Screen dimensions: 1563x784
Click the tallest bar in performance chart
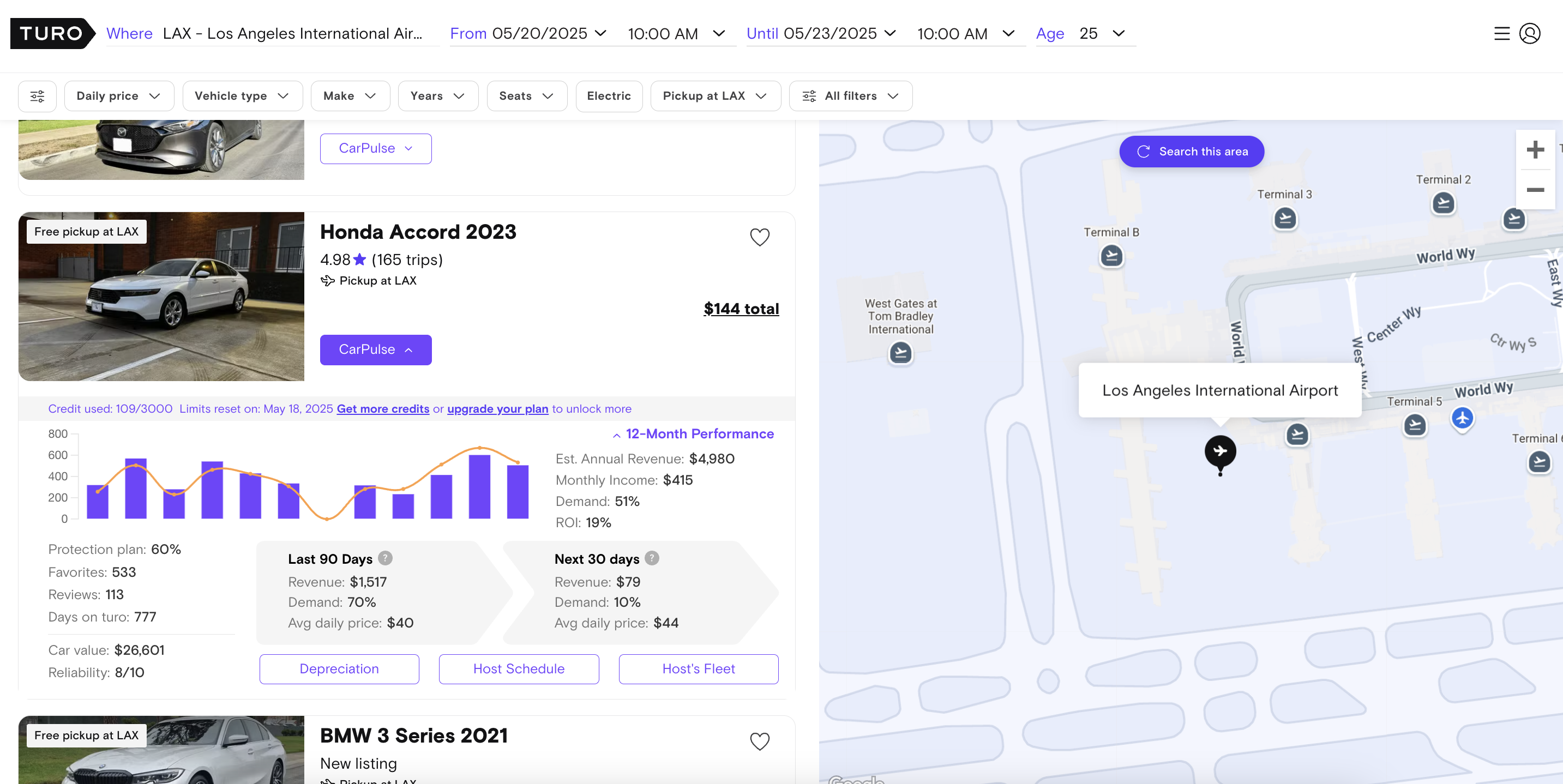(479, 487)
